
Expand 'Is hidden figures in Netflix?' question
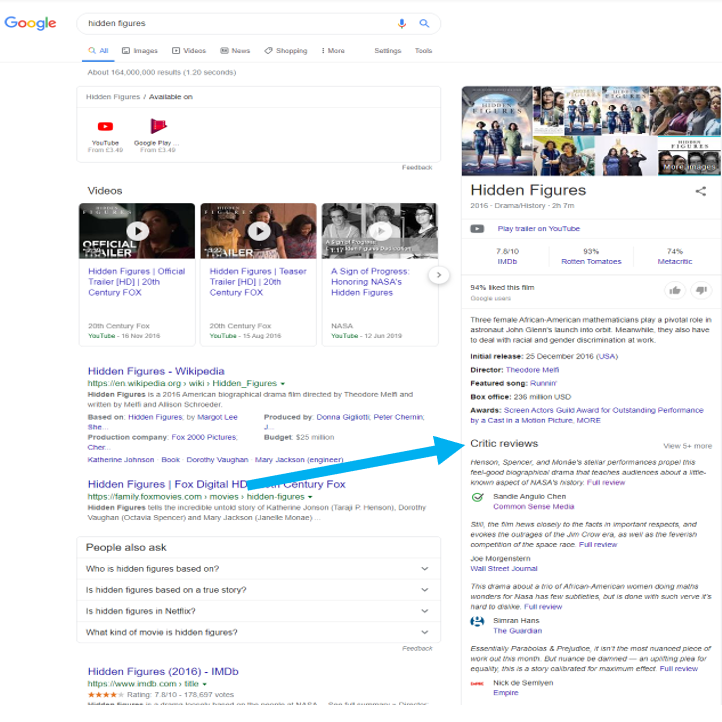click(x=259, y=611)
